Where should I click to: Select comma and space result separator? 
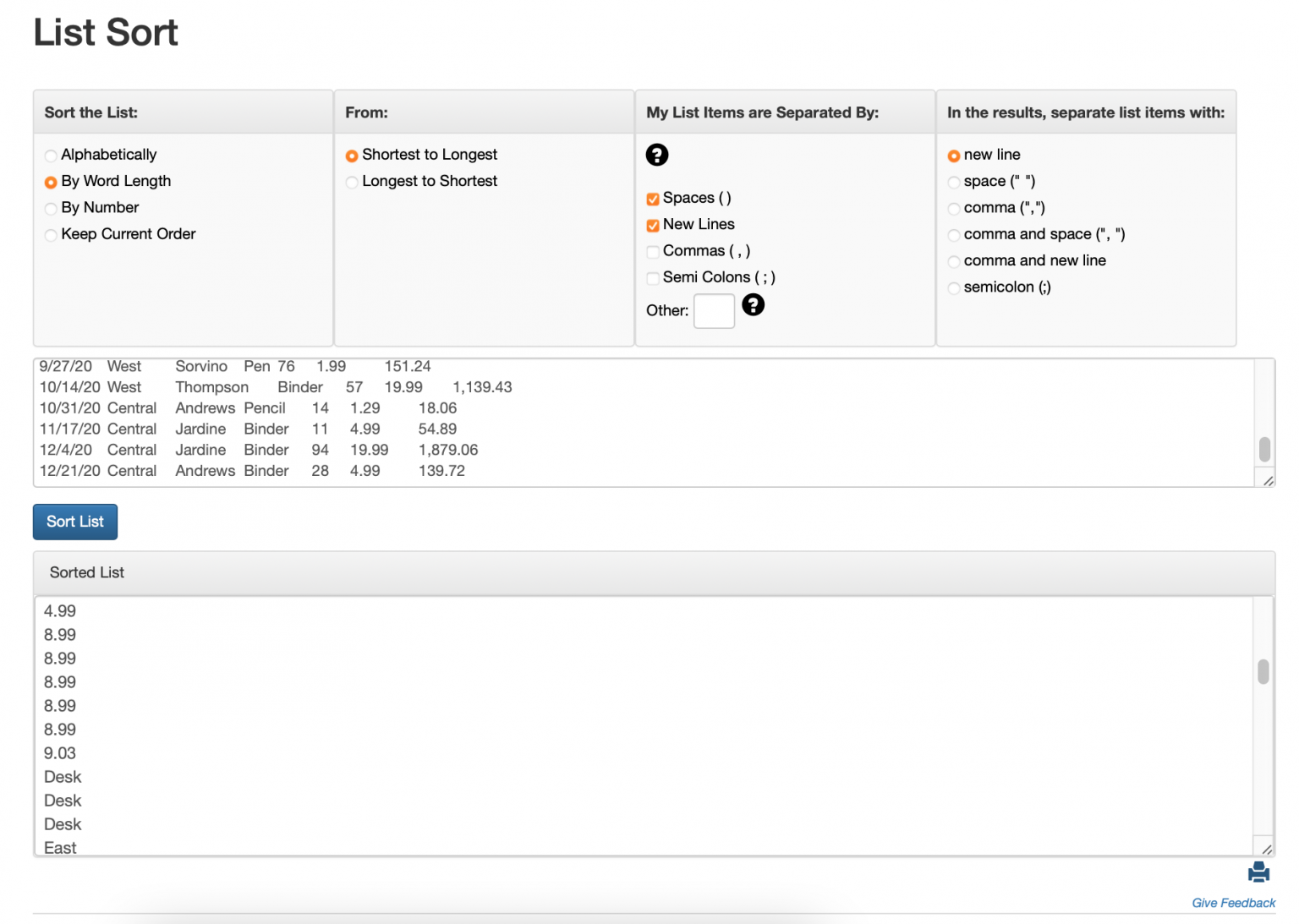954,235
